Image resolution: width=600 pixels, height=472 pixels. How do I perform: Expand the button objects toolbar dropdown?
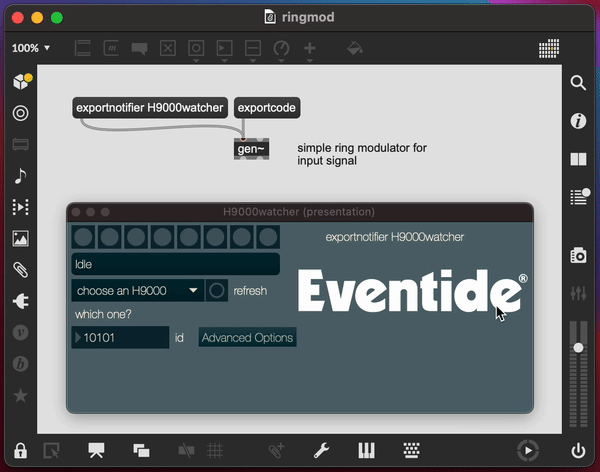[196, 60]
